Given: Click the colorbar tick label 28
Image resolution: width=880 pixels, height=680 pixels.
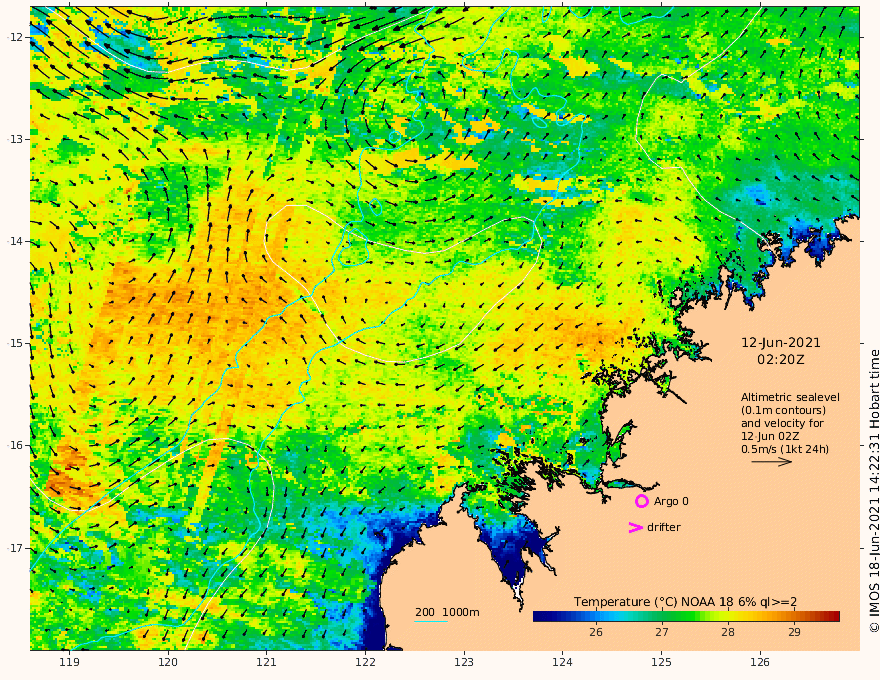Looking at the screenshot, I should pos(728,632).
